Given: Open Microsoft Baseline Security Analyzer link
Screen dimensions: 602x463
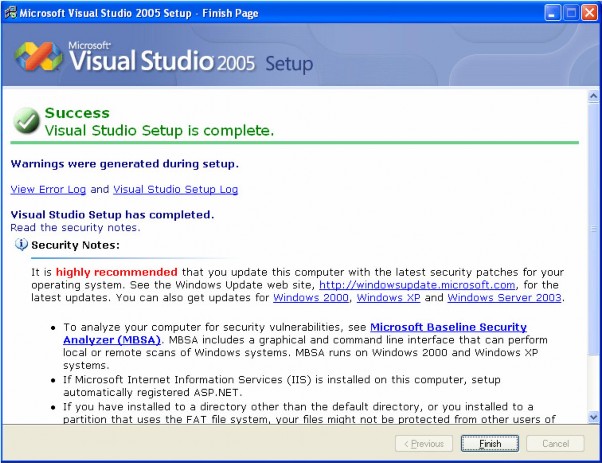Looking at the screenshot, I should click(x=448, y=327).
